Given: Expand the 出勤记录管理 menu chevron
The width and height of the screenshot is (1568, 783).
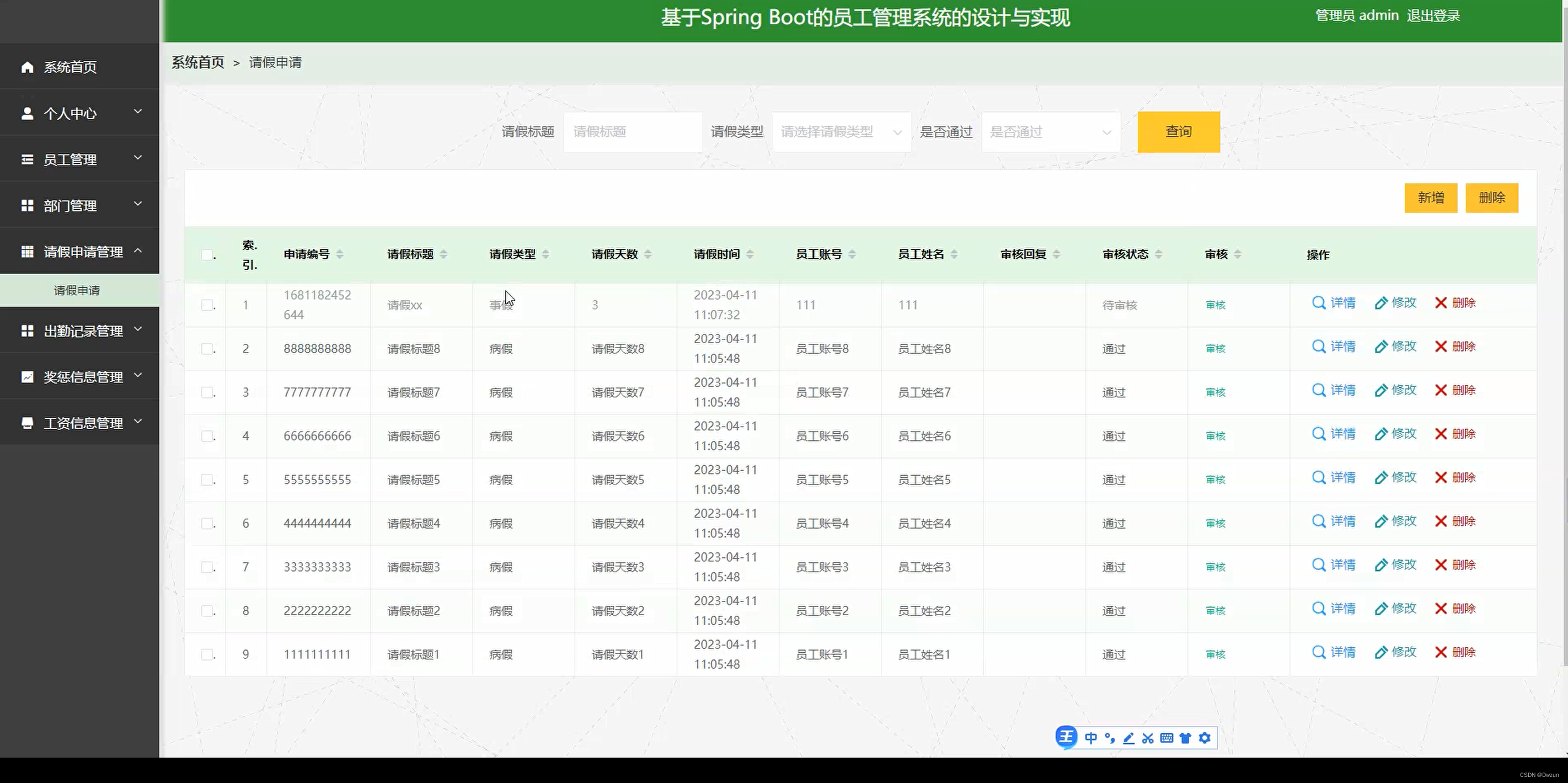Looking at the screenshot, I should point(138,329).
